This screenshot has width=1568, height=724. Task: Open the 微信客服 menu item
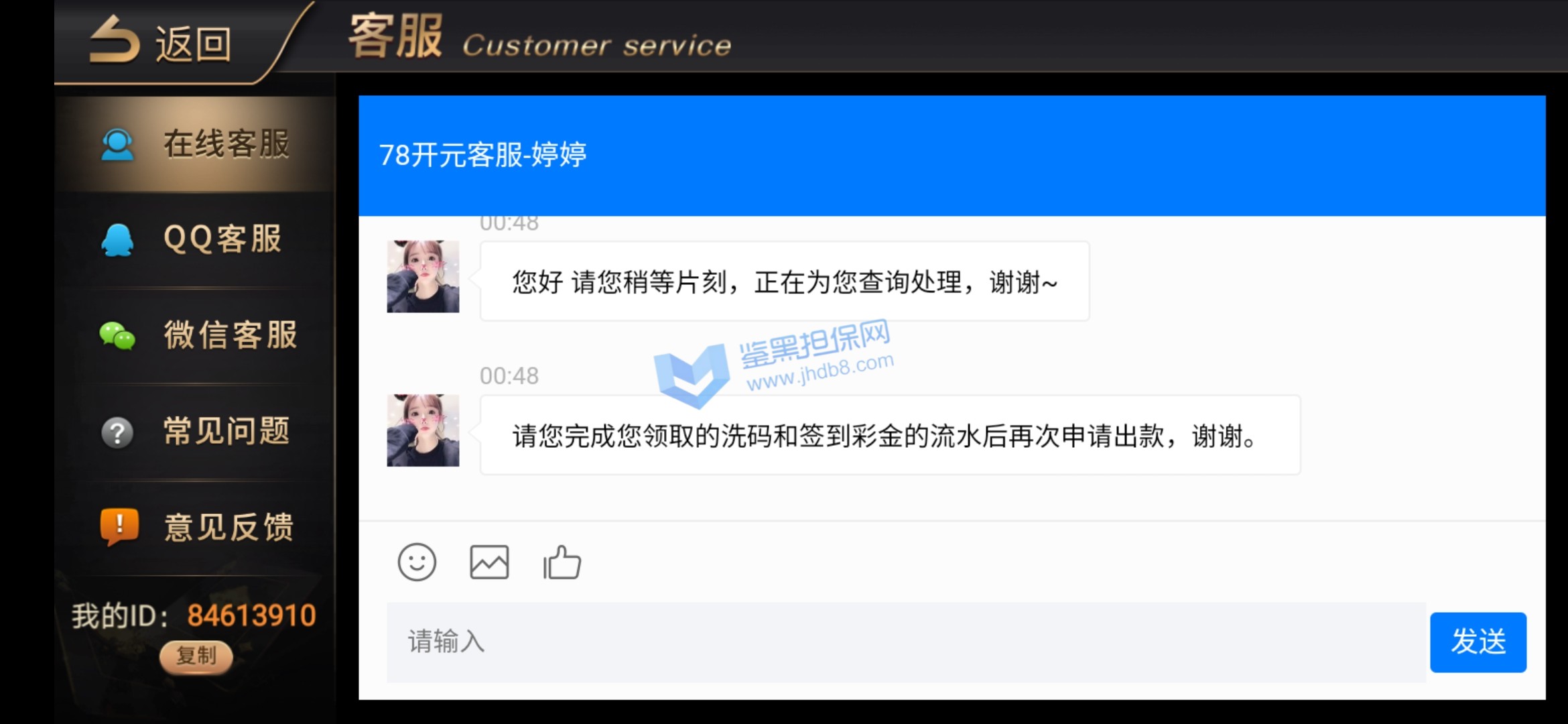(195, 336)
